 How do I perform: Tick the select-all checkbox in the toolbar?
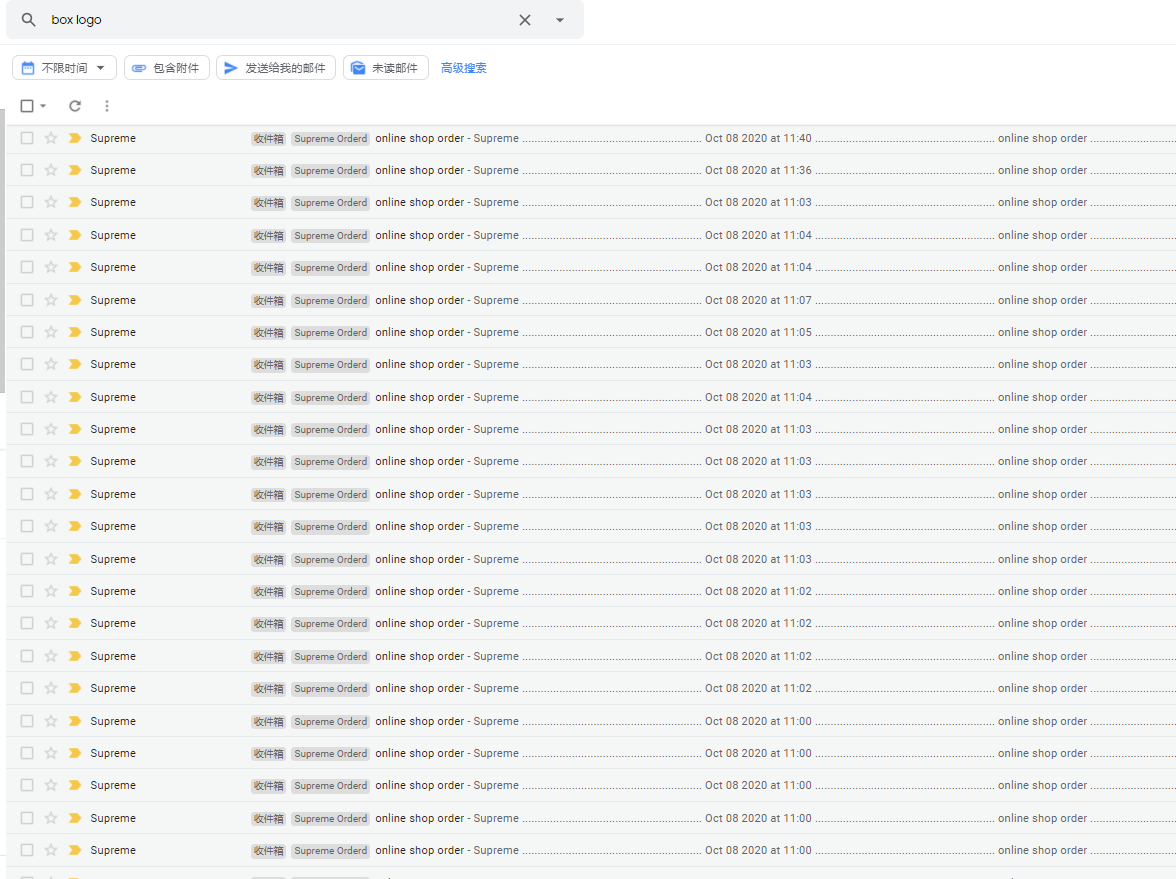point(27,106)
